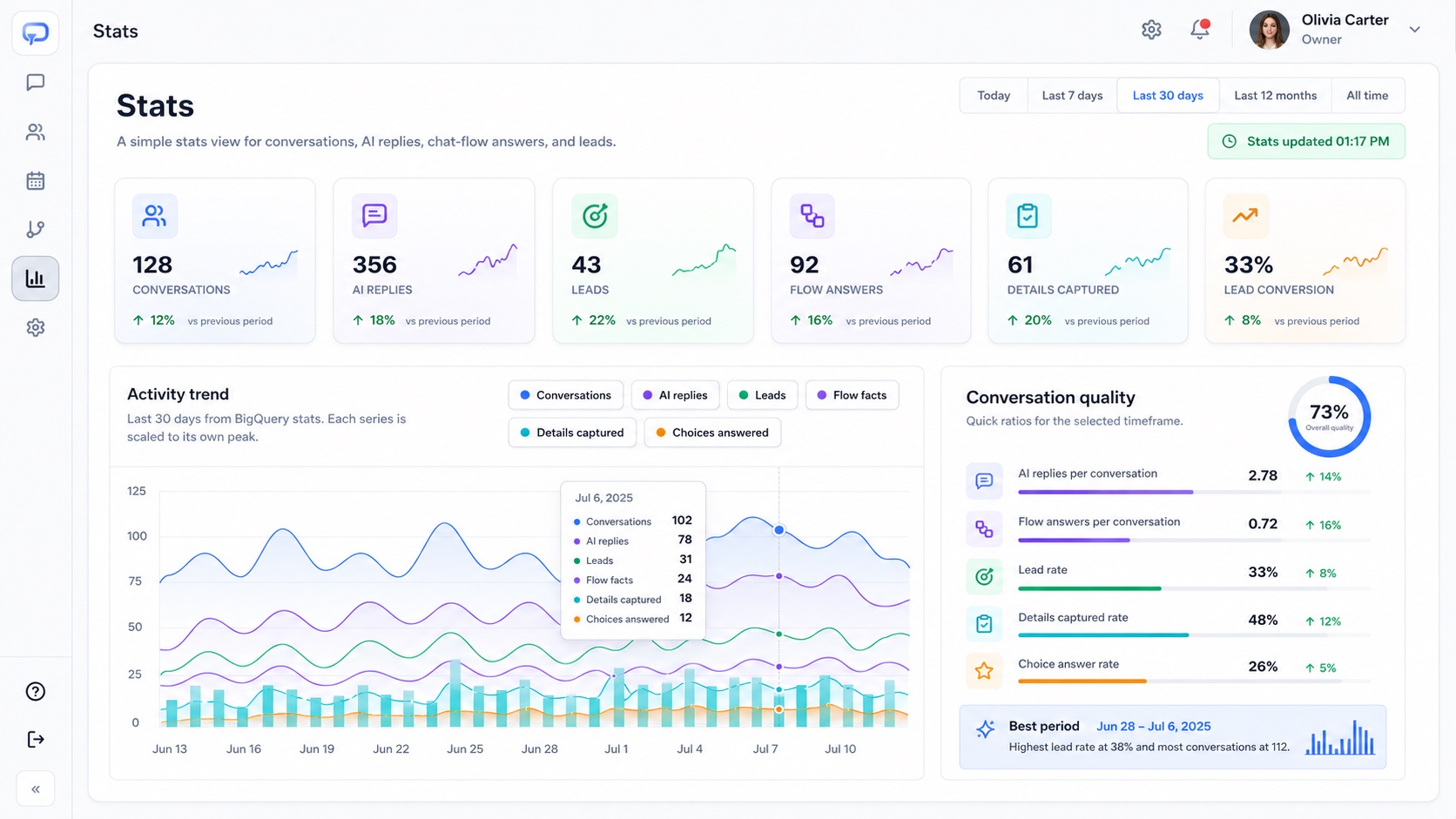Click the 2.78 ratio value
Screen dimensions: 1456x819
(1263, 476)
